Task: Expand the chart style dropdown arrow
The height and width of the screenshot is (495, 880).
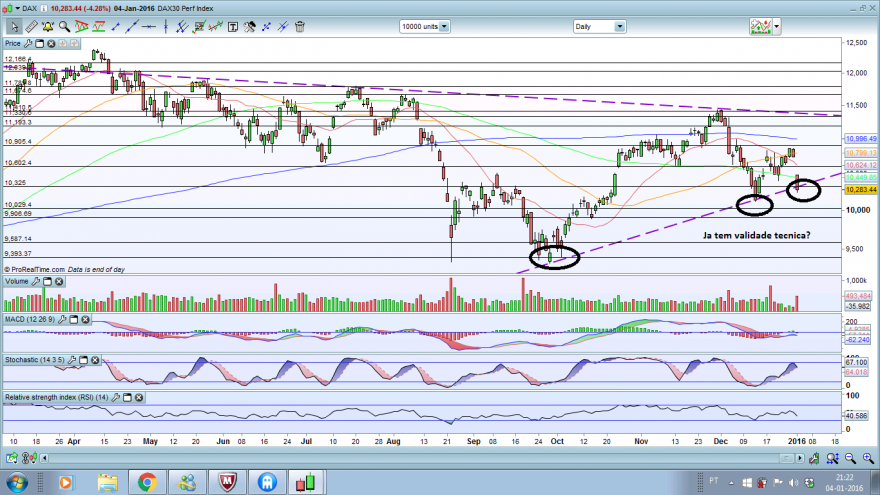Action: click(777, 26)
